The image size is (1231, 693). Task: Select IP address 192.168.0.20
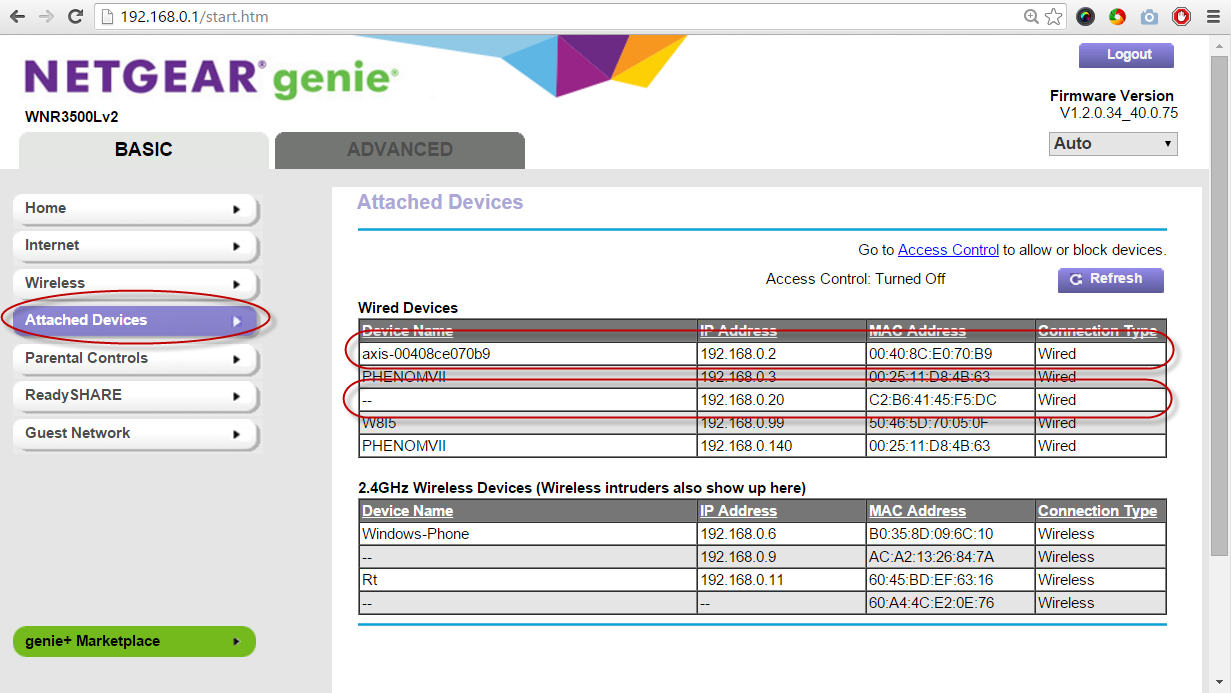coord(742,400)
